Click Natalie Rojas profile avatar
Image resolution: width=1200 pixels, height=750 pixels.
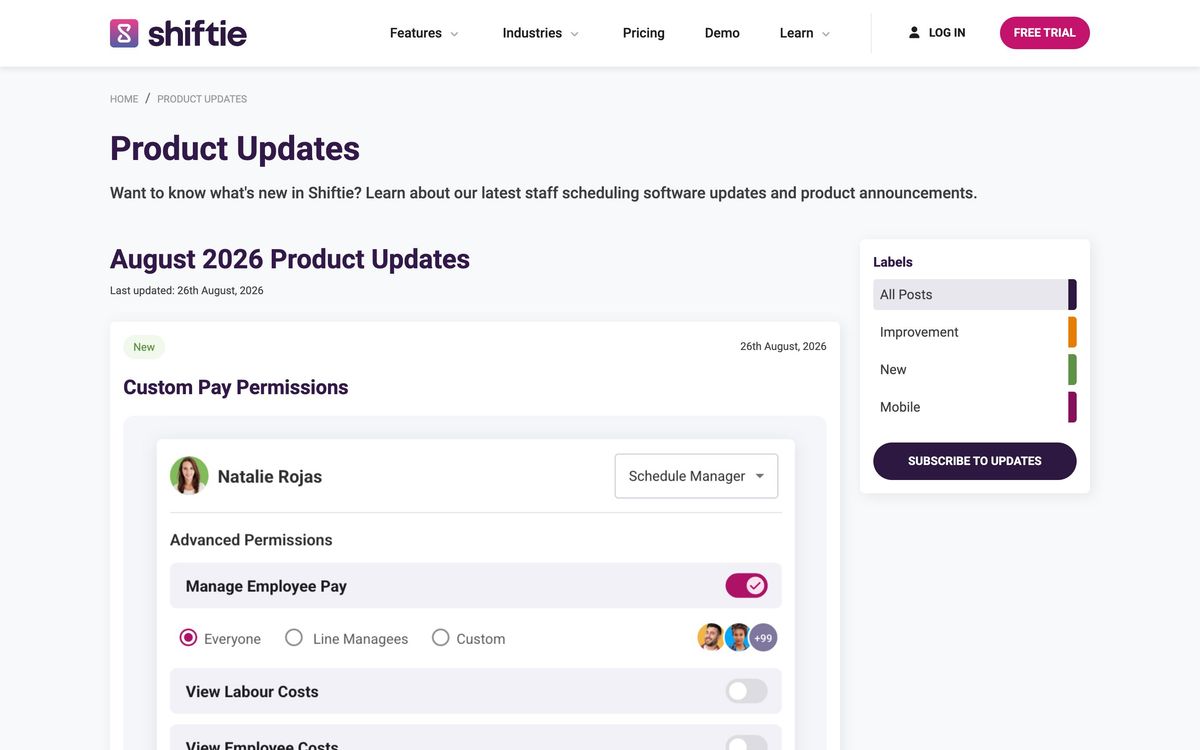click(189, 476)
